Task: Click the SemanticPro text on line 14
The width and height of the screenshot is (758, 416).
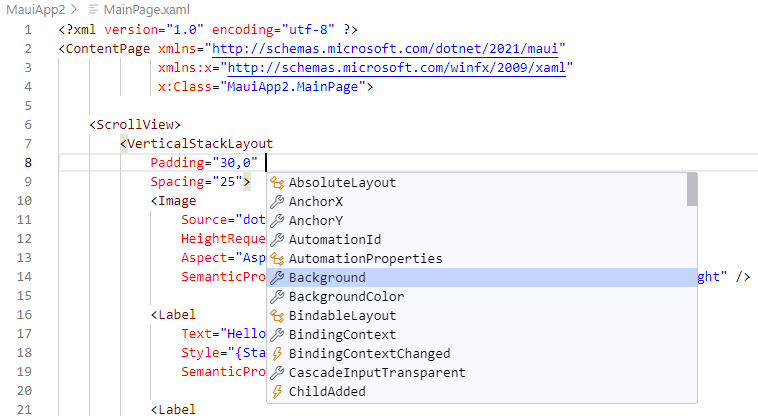Action: pyautogui.click(x=223, y=277)
